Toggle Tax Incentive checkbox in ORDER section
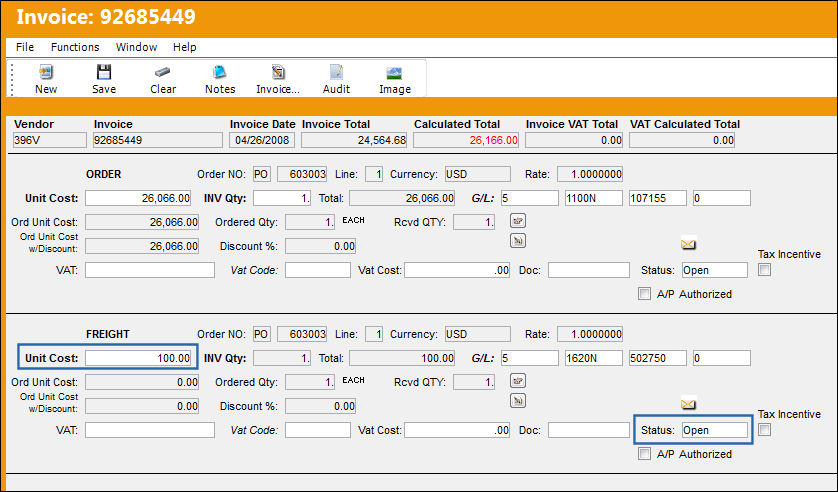Viewport: 838px width, 492px height. point(765,270)
